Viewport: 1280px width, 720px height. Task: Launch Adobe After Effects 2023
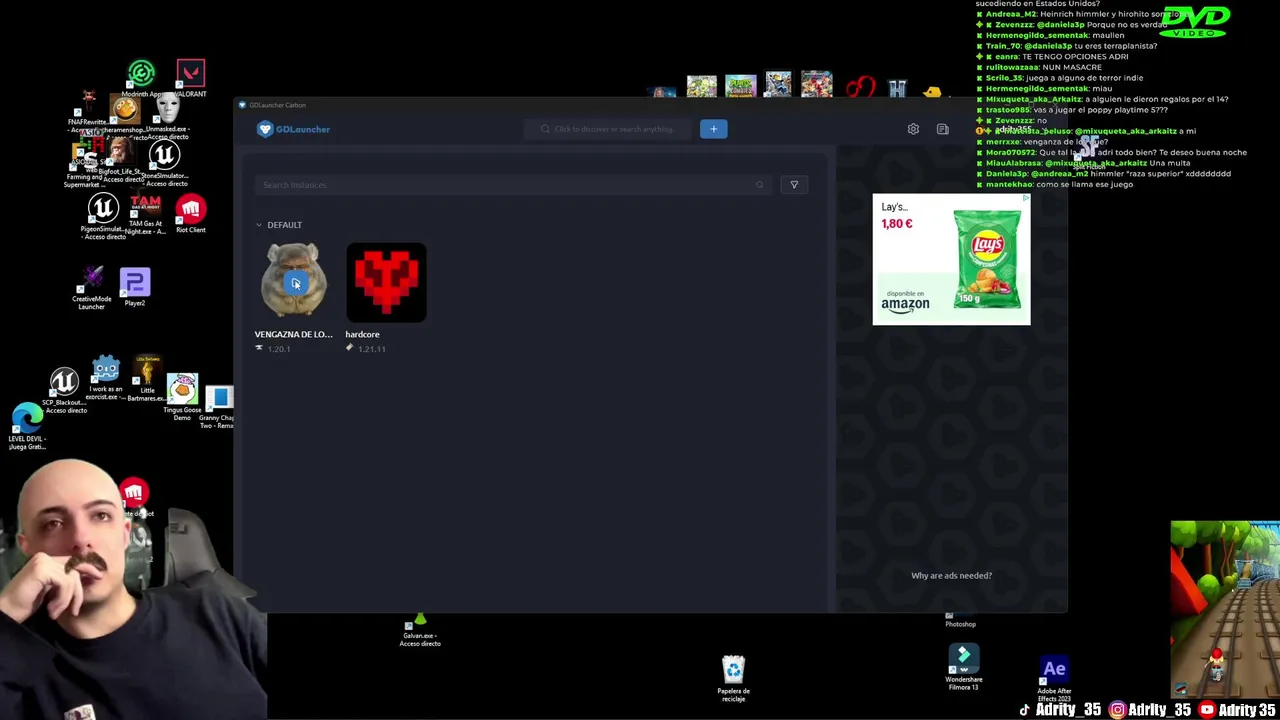coord(1054,679)
